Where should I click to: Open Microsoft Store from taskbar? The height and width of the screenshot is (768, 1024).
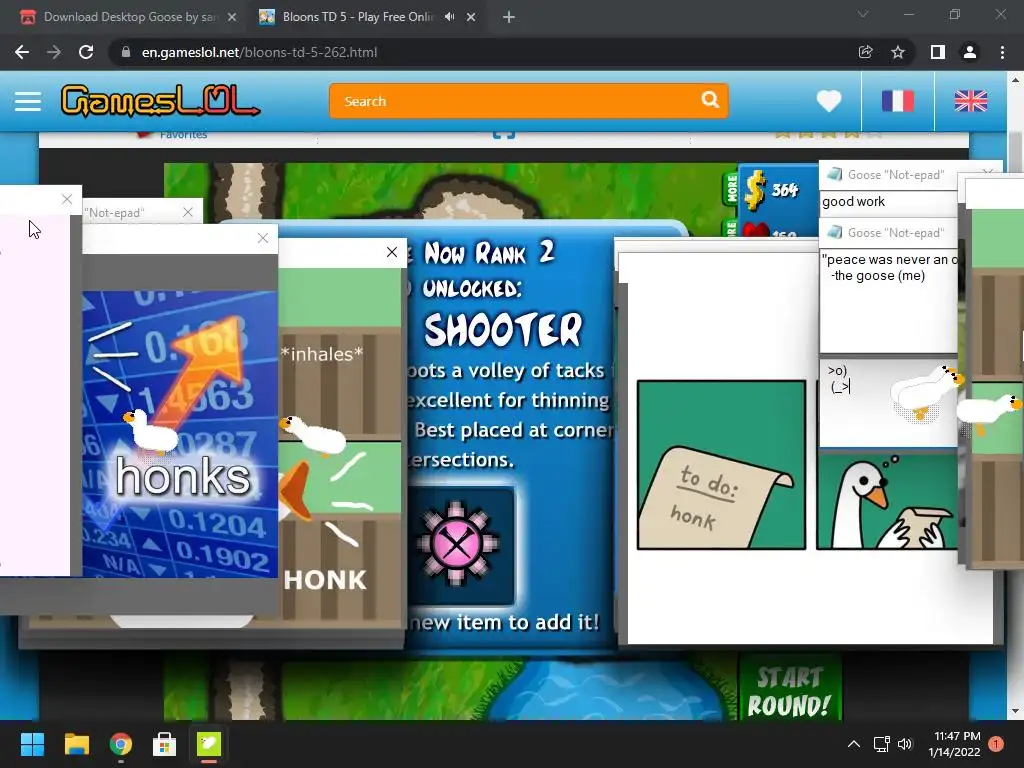click(x=165, y=744)
